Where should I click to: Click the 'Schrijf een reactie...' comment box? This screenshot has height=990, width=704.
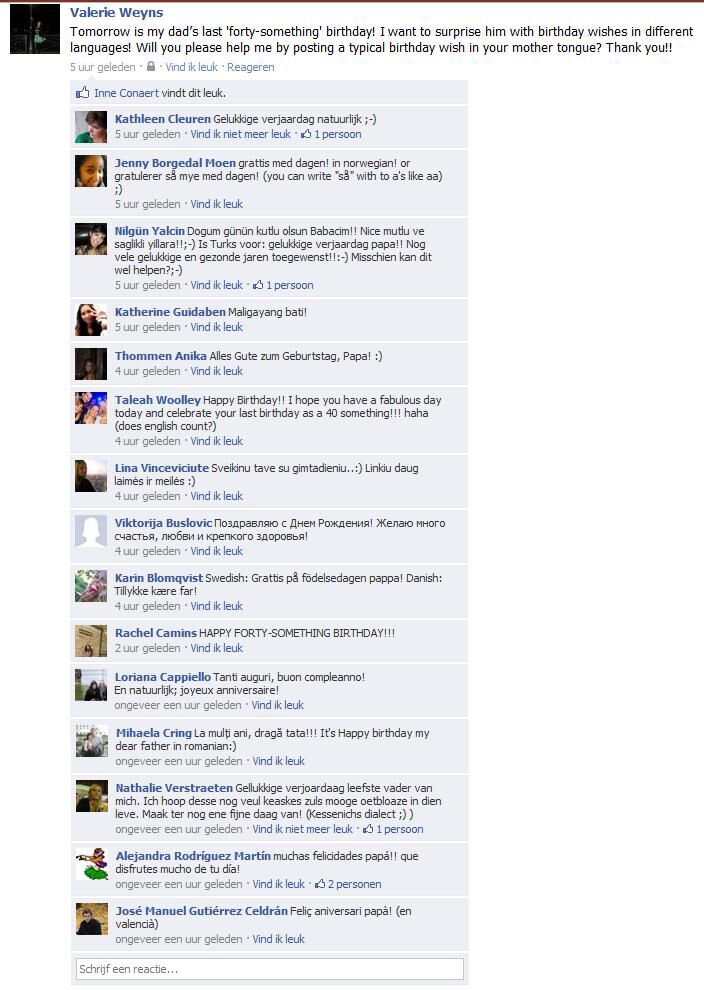click(x=270, y=969)
